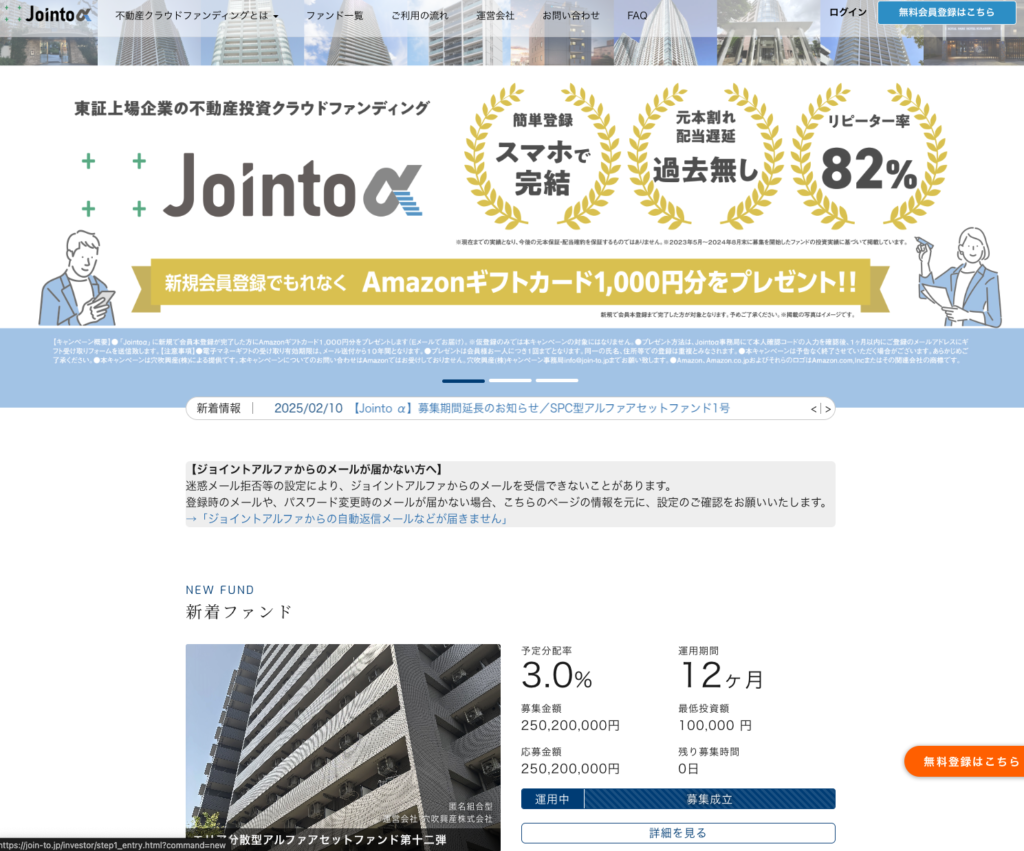Click the 詳細を見る button
The height and width of the screenshot is (851, 1024).
pos(677,833)
